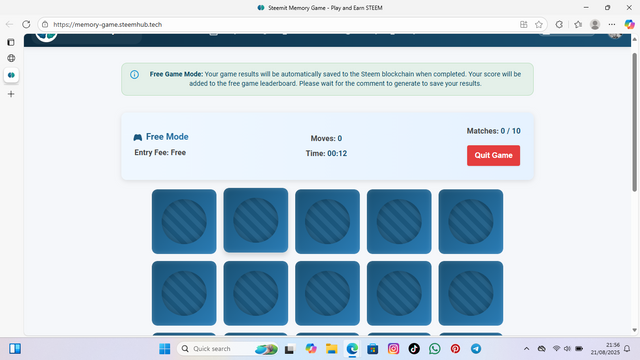Open the Windows Start menu
Image resolution: width=640 pixels, height=360 pixels.
[164, 349]
